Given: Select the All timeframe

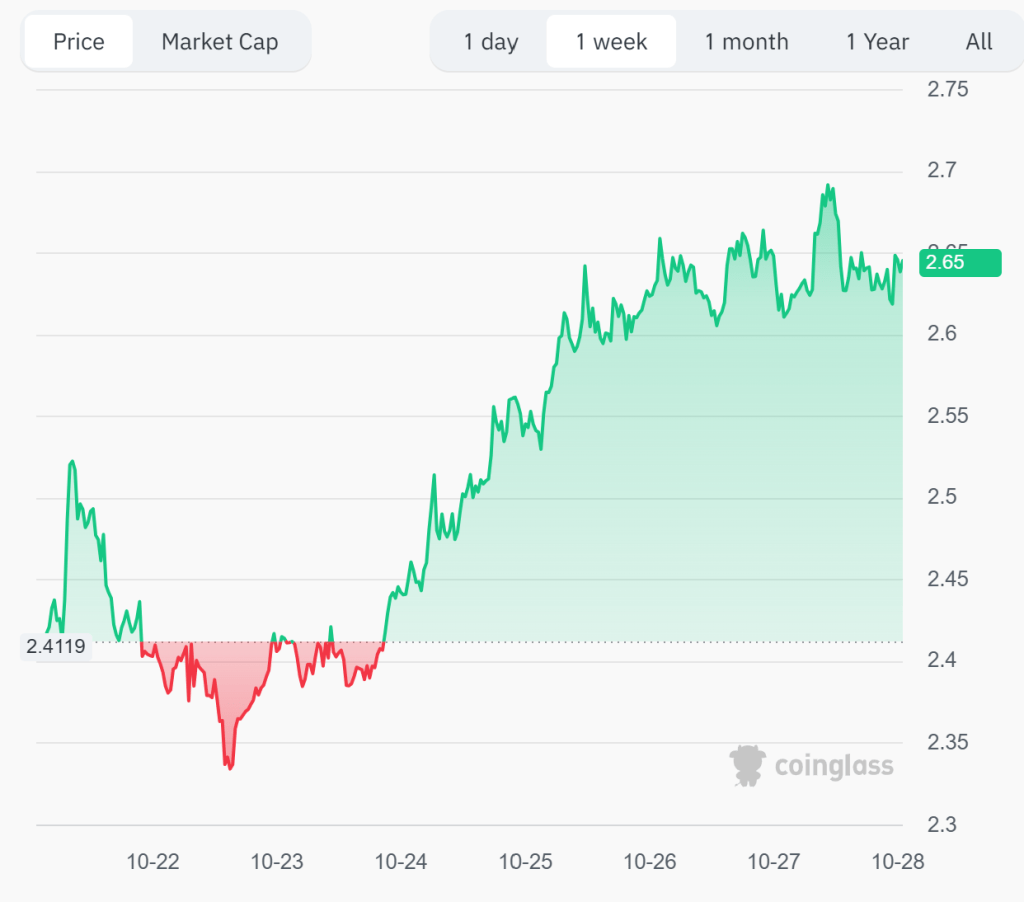Looking at the screenshot, I should click(x=978, y=41).
